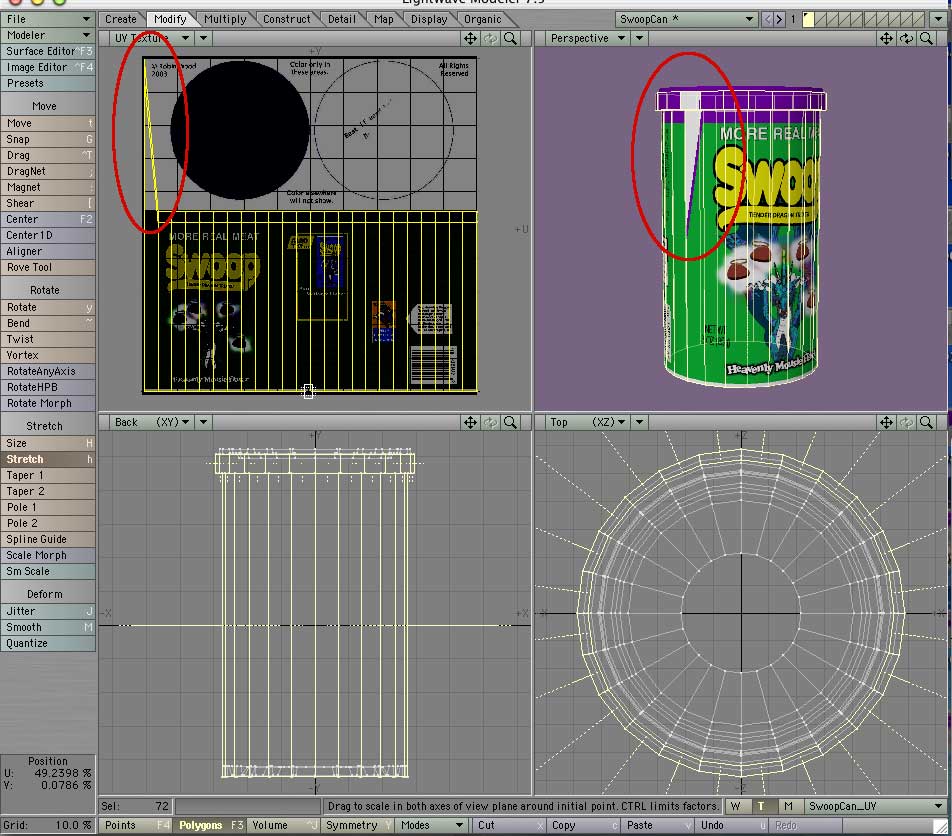The image size is (952, 836).
Task: Switch to the Construct tab
Action: click(286, 19)
